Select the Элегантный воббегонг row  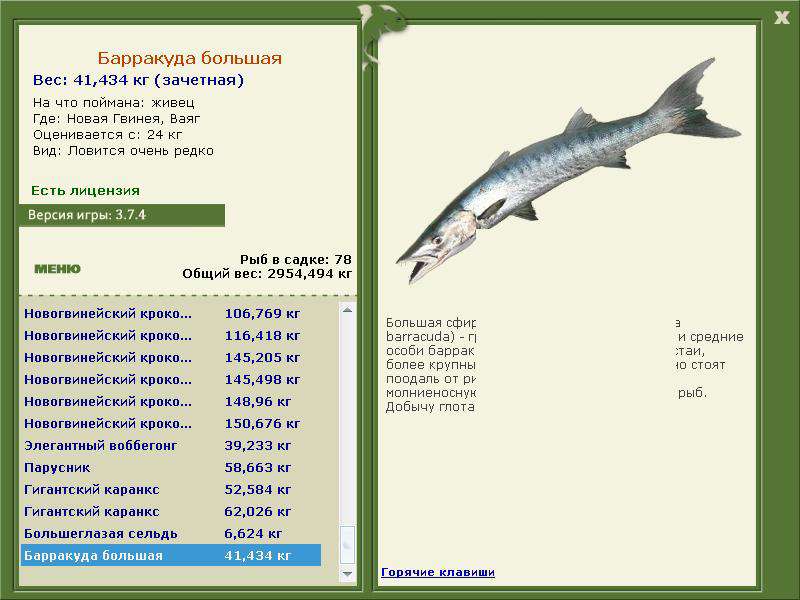point(171,445)
